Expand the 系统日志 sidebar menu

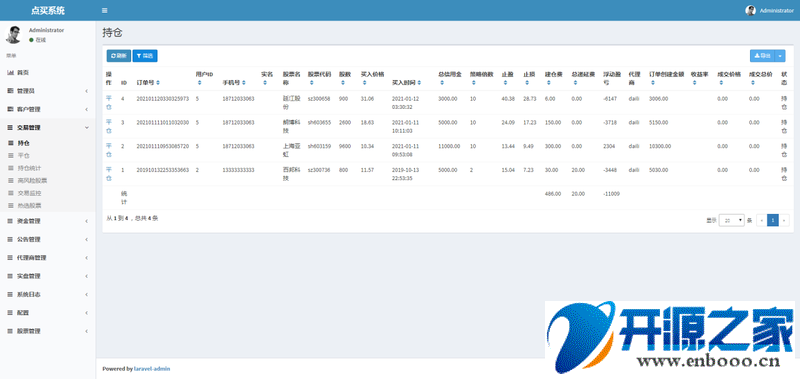(x=47, y=294)
